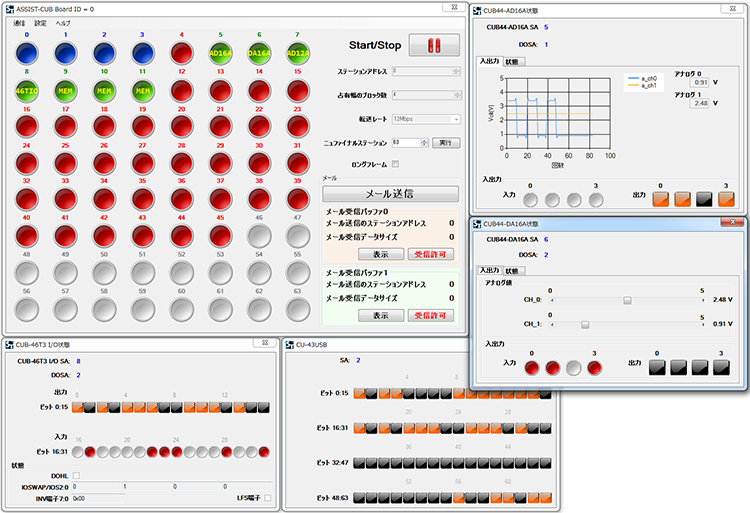
Task: Switch to 状態 tab in CUB44-DA16A window
Action: (x=512, y=271)
